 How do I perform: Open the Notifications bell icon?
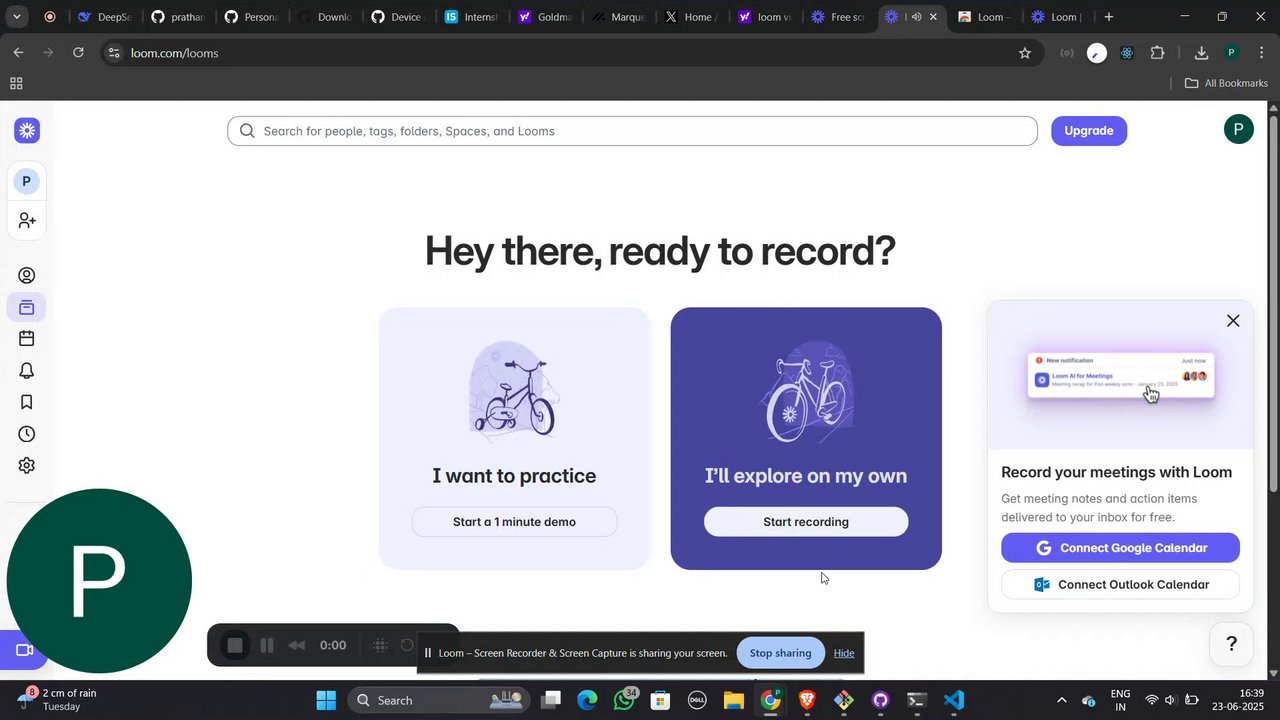pos(27,371)
